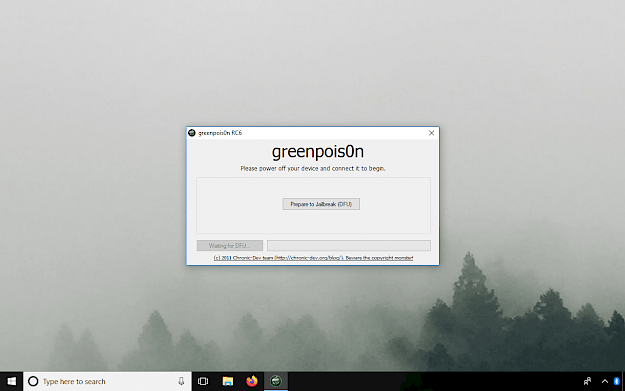Focus the Type here to search field

pos(107,381)
